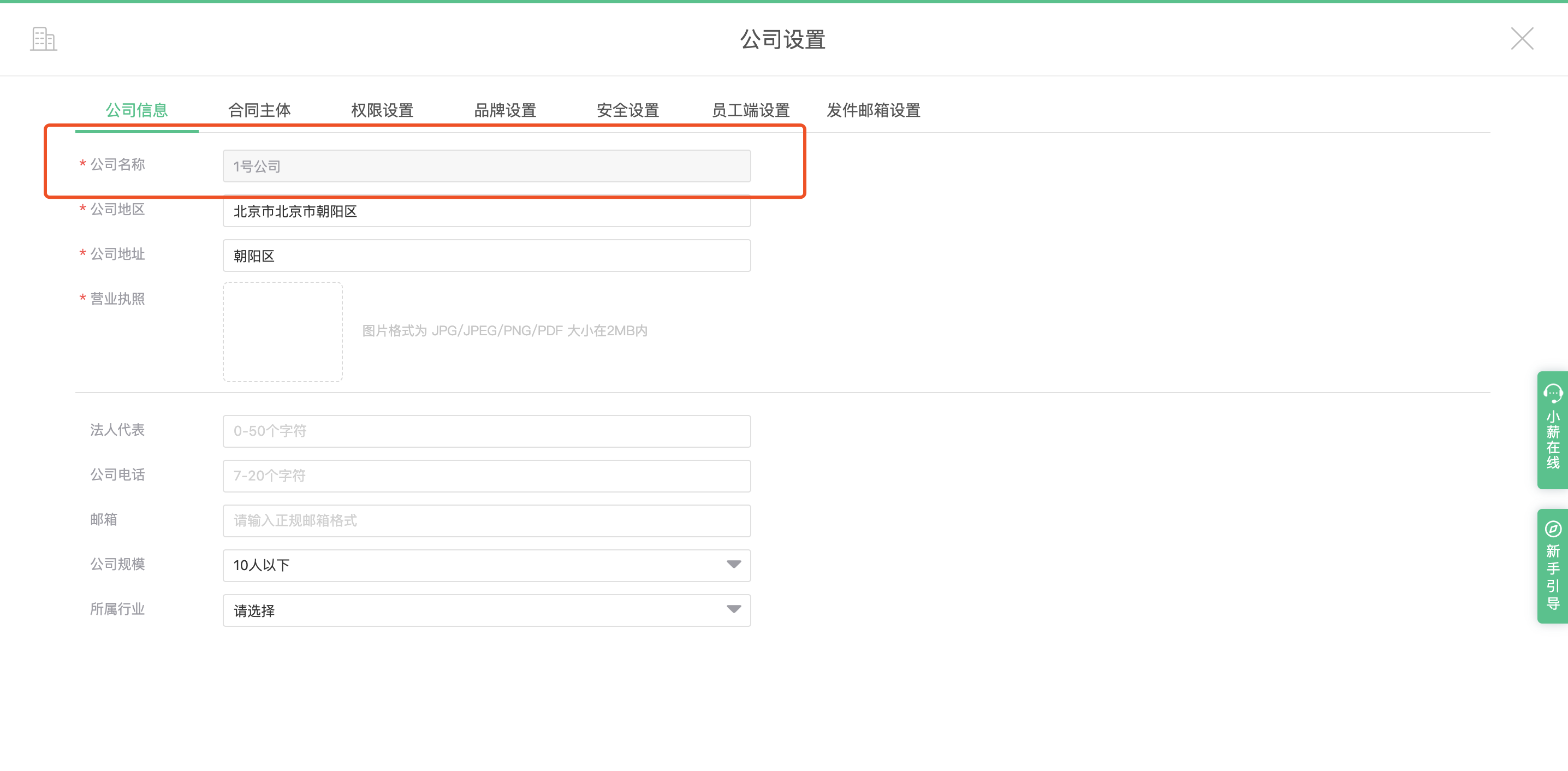
Task: Click the 公司名称 field showing 1号公司
Action: pyautogui.click(x=487, y=166)
